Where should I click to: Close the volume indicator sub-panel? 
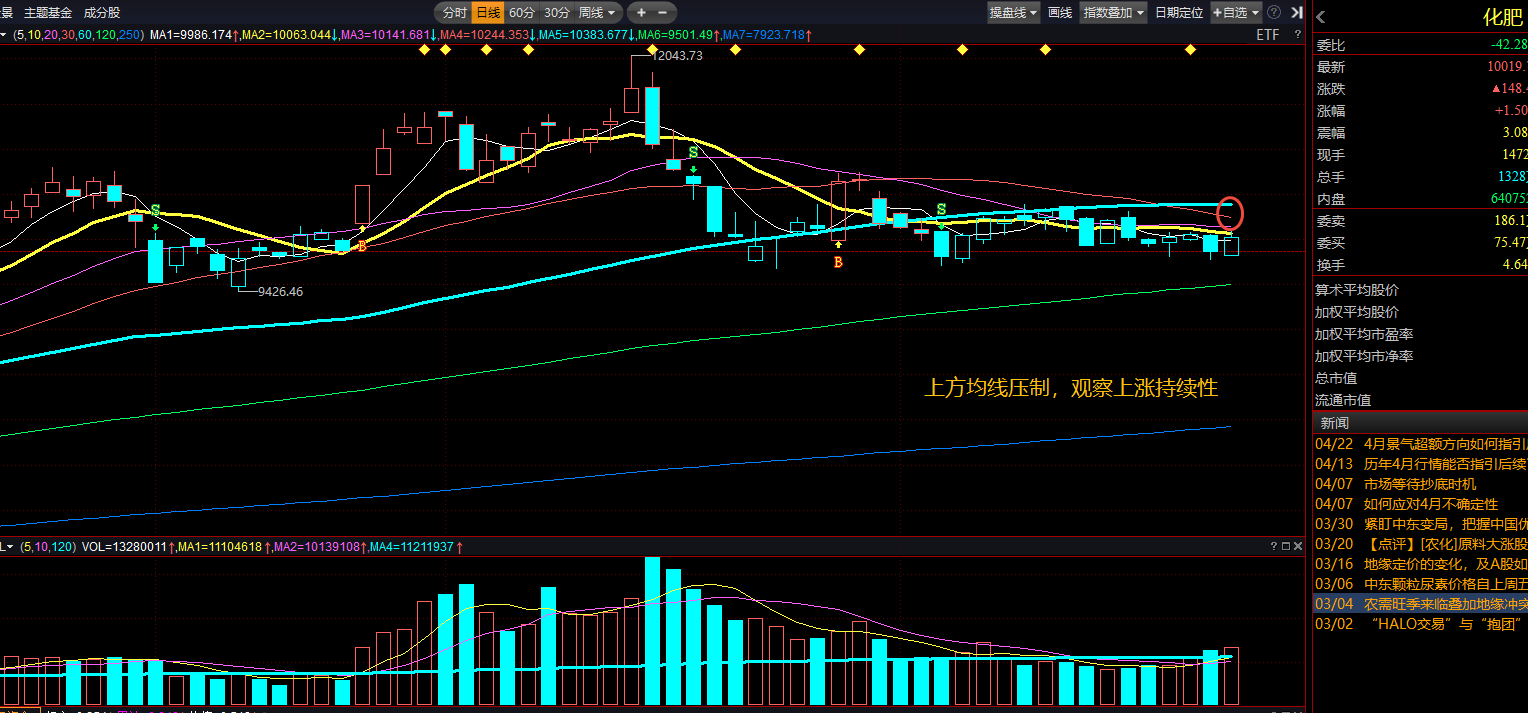(1298, 546)
